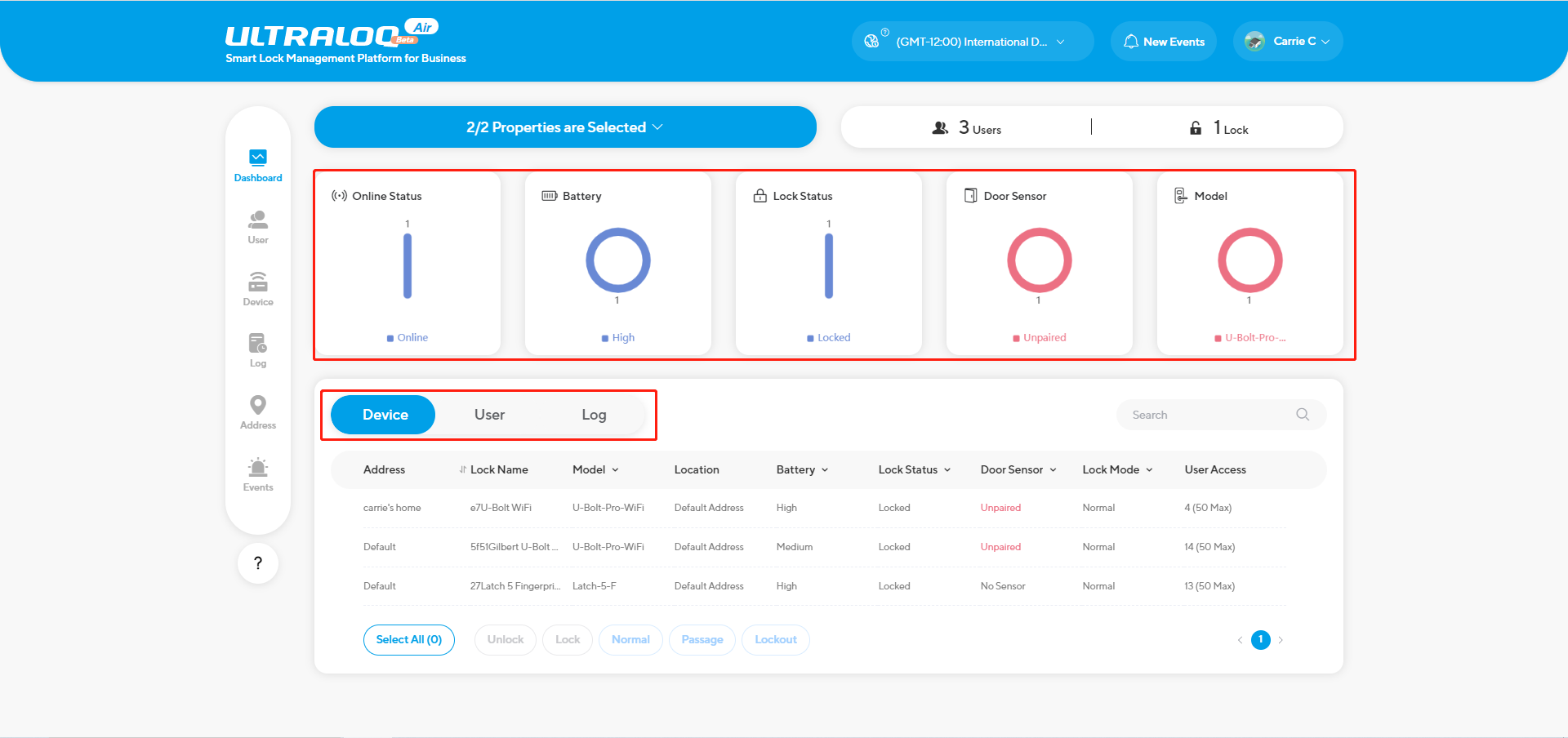Click the Medium battery cell

point(795,547)
